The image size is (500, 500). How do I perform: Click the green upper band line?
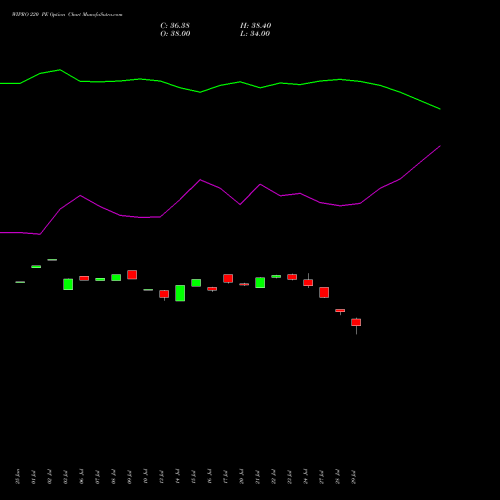(220, 85)
